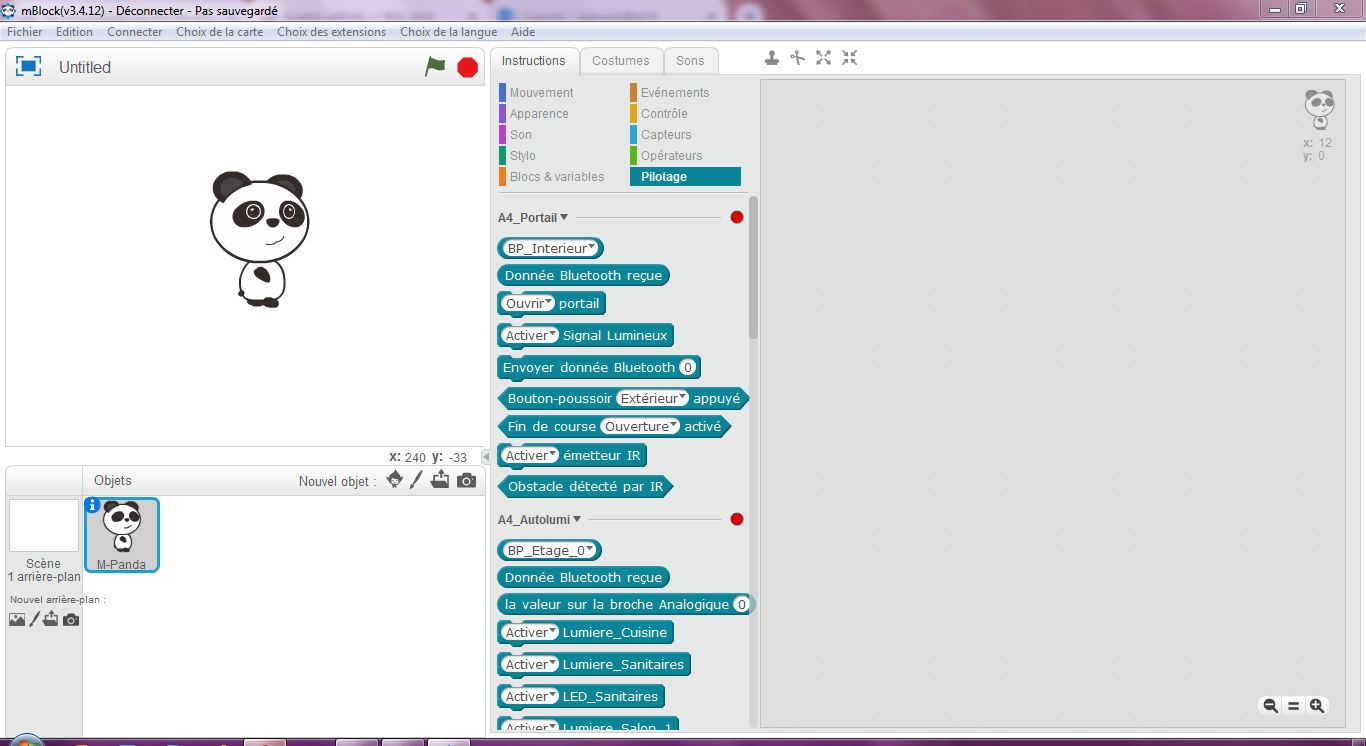Open the Ouvrir portail block dropdown

(549, 303)
